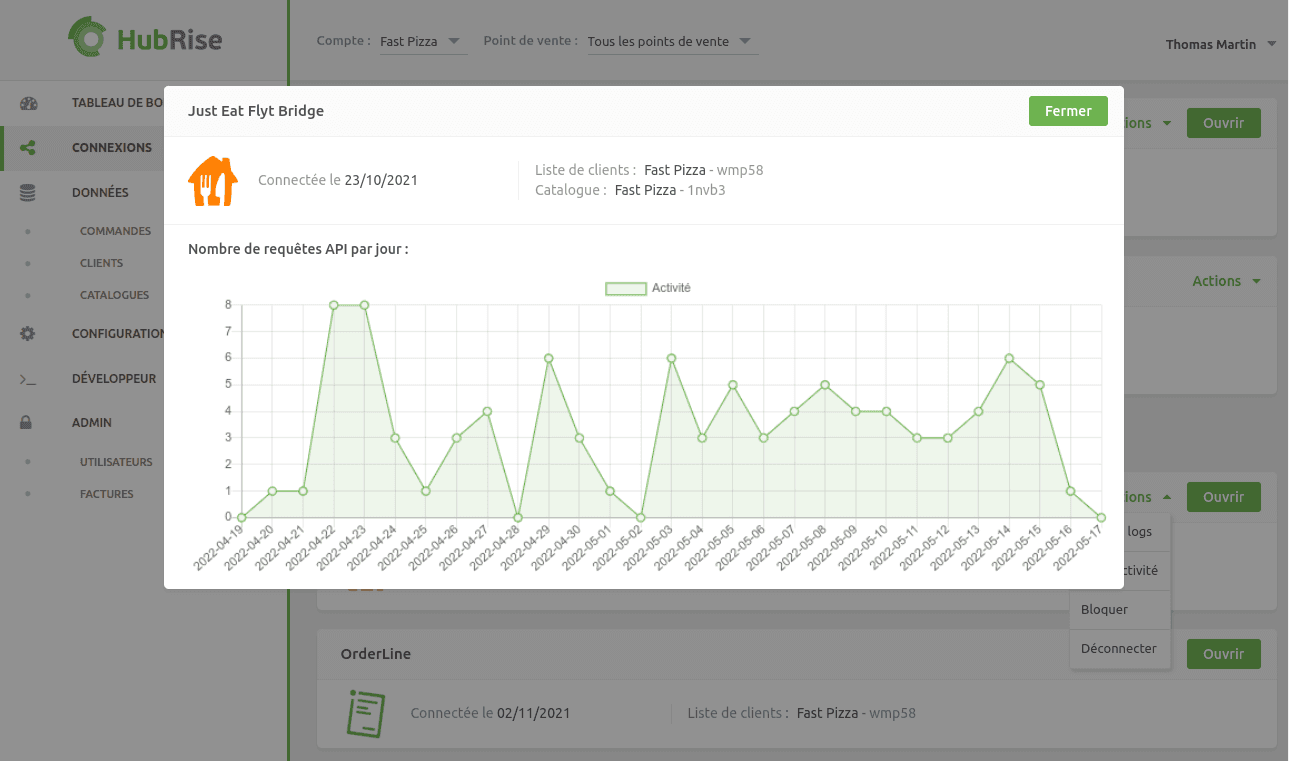Click the dashboard gauge icon in sidebar
Image resolution: width=1289 pixels, height=761 pixels.
tap(28, 103)
